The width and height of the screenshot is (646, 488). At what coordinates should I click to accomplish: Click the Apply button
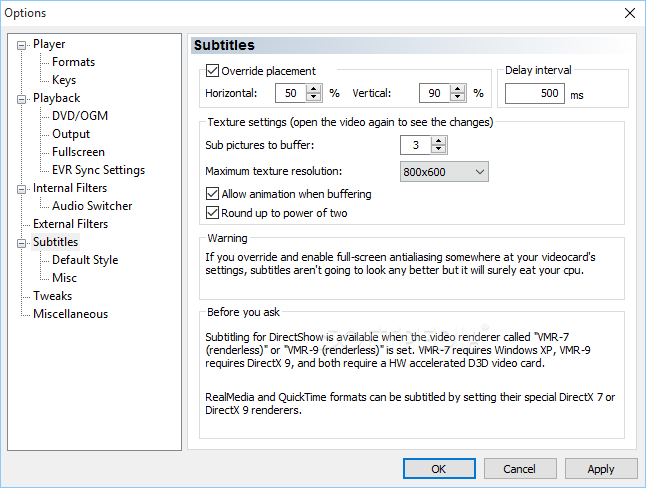tap(600, 468)
